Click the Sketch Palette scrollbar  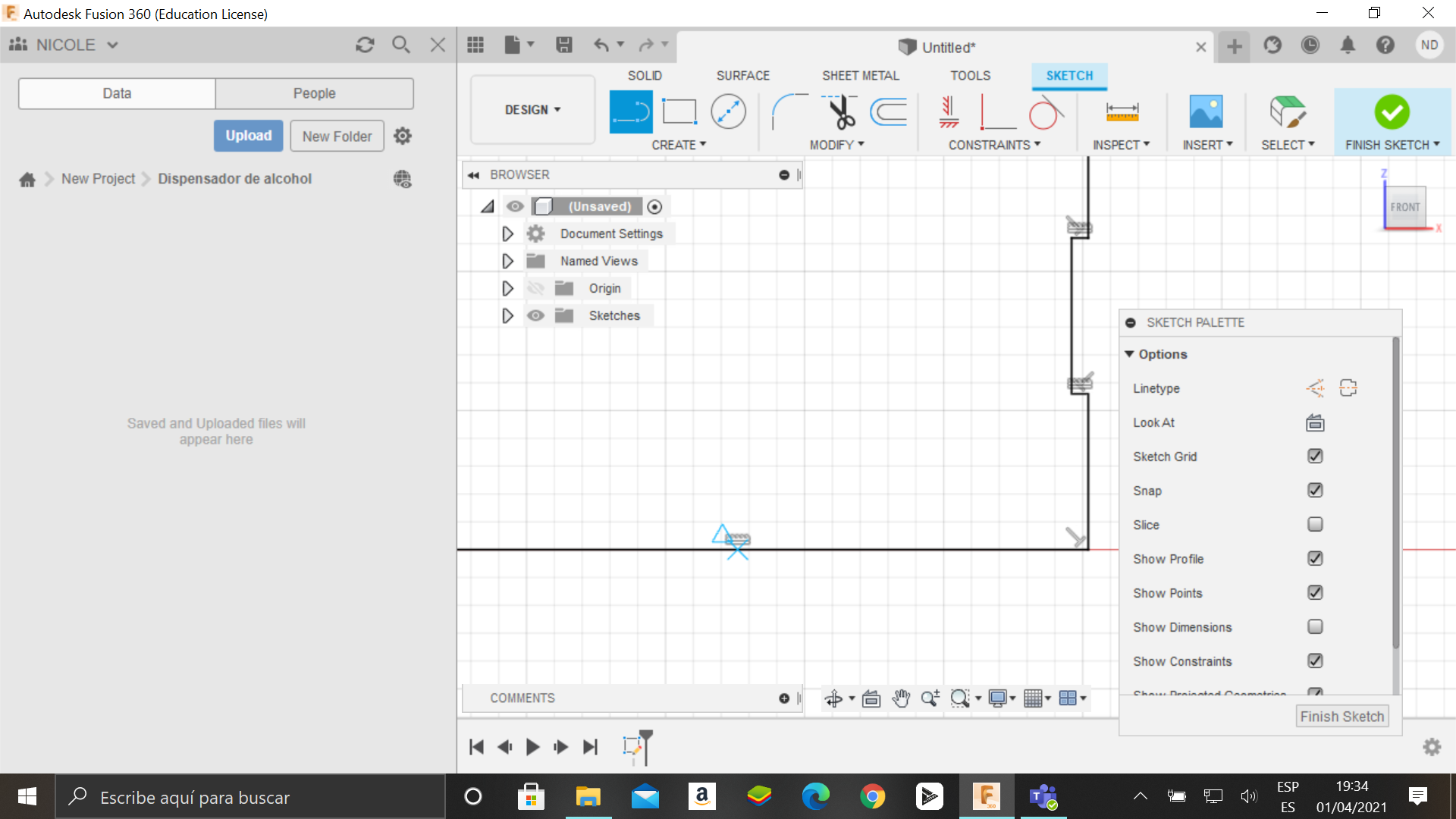coord(1395,493)
